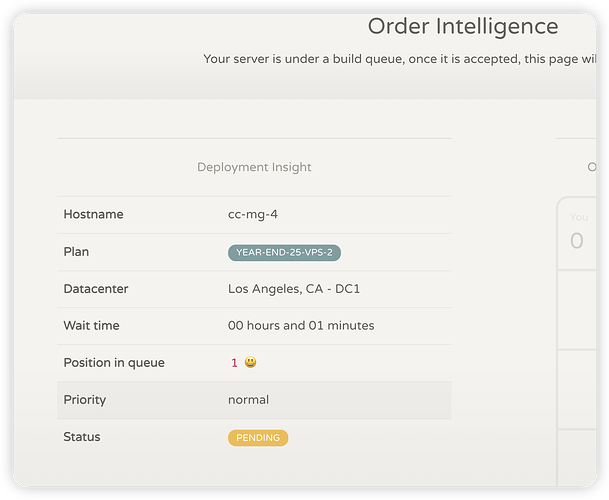Click the Deployment Insight section header
Screen dimensions: 609x500
pyautogui.click(x=254, y=167)
